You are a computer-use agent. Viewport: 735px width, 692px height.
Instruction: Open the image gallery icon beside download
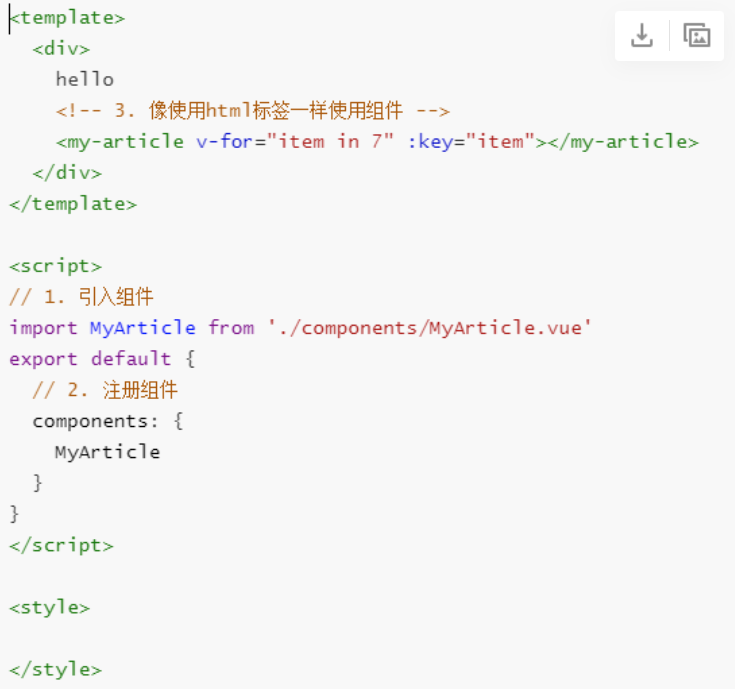coord(697,36)
